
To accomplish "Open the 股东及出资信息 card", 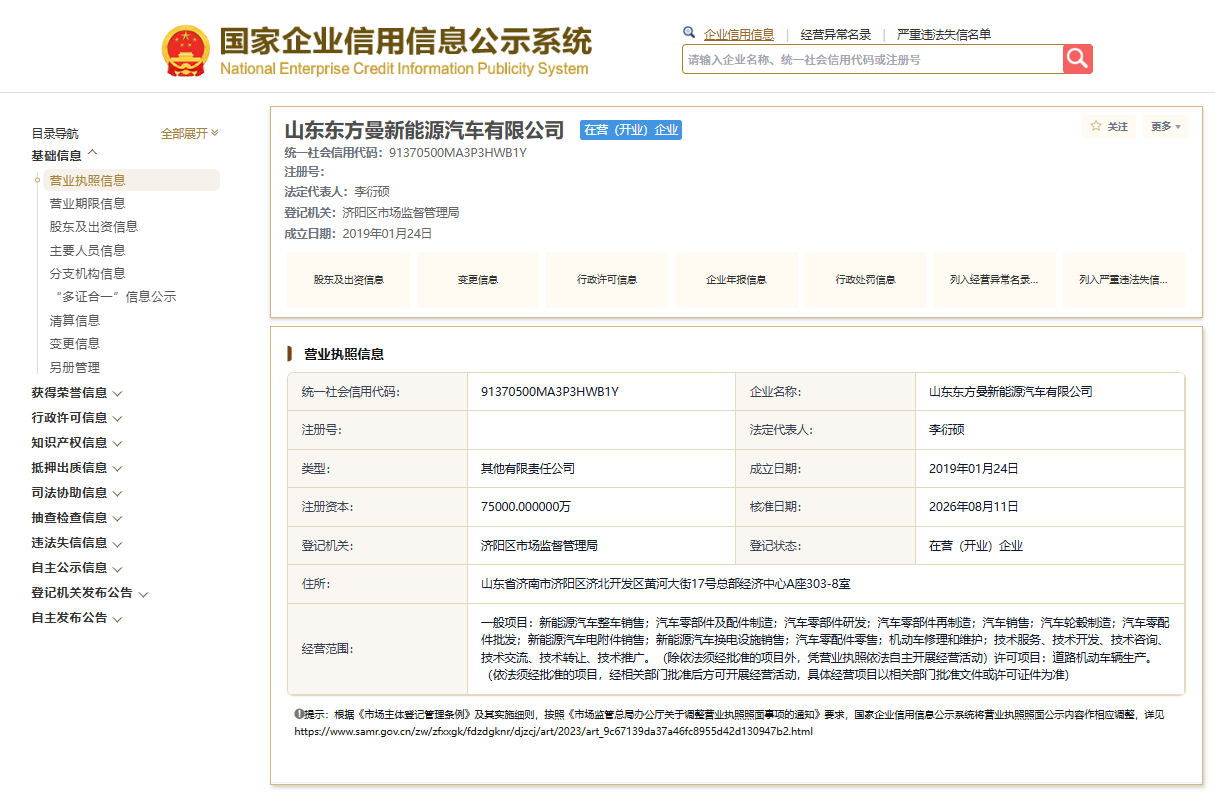I will (x=349, y=280).
